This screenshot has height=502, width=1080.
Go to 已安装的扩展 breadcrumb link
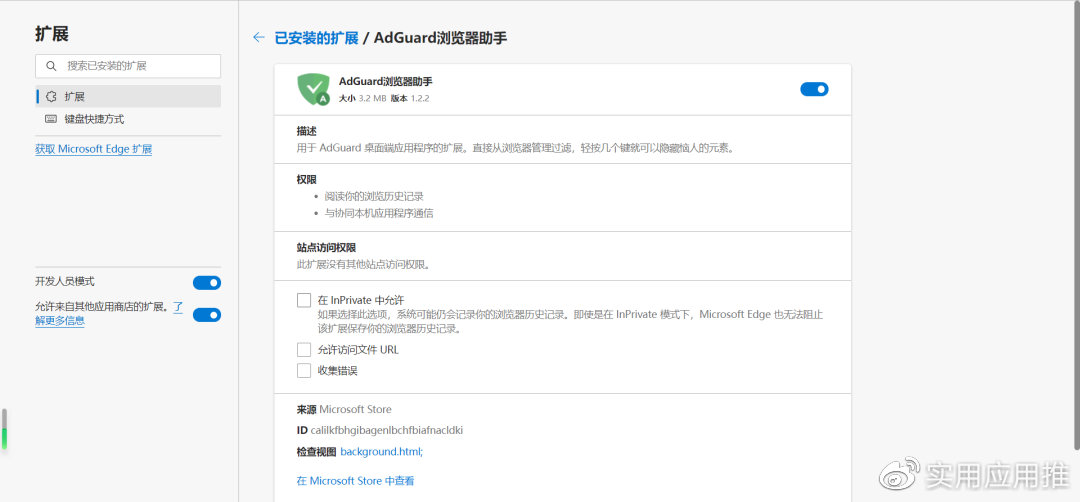click(x=316, y=38)
